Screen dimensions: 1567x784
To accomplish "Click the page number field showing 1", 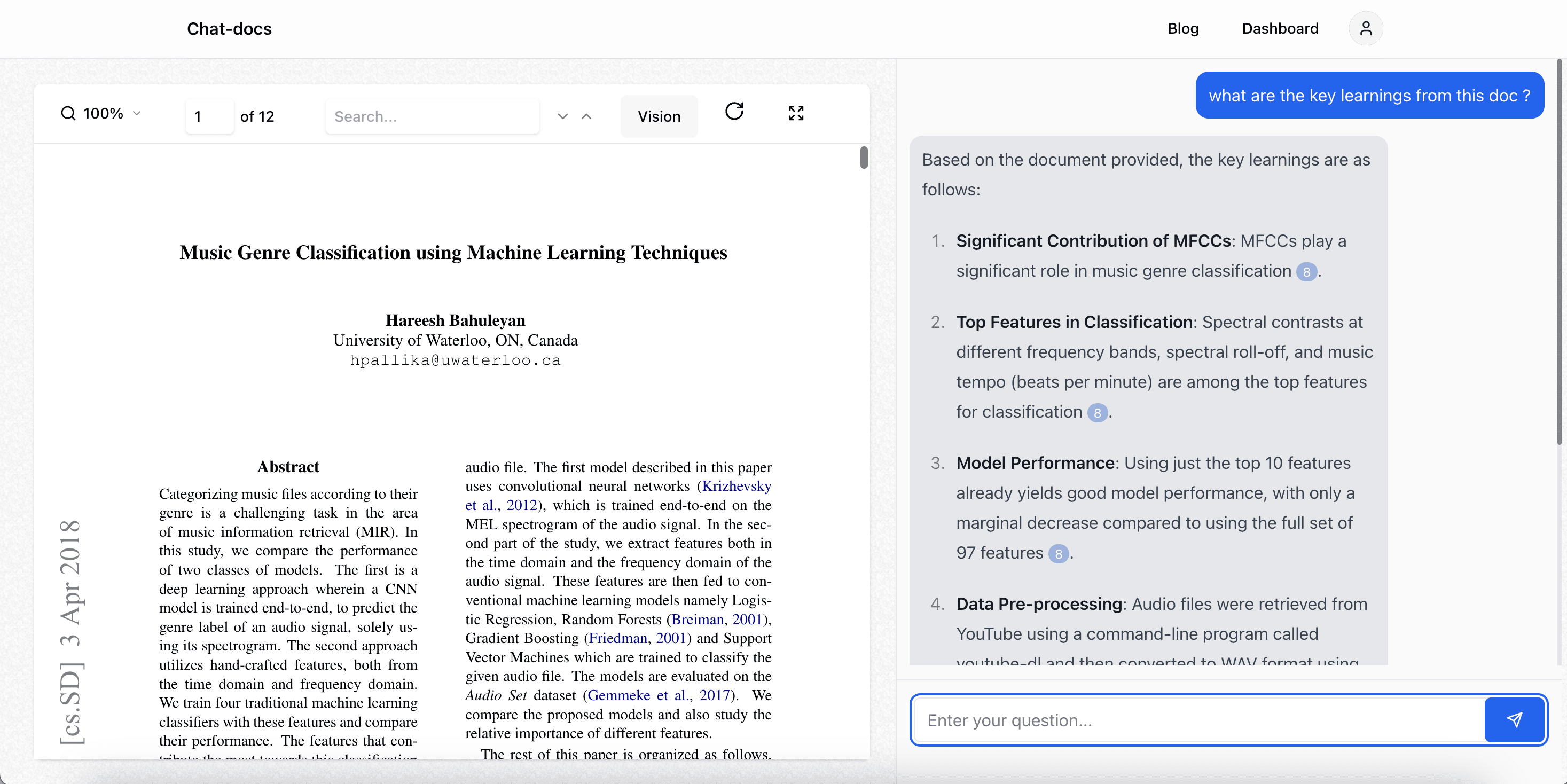I will [x=209, y=116].
